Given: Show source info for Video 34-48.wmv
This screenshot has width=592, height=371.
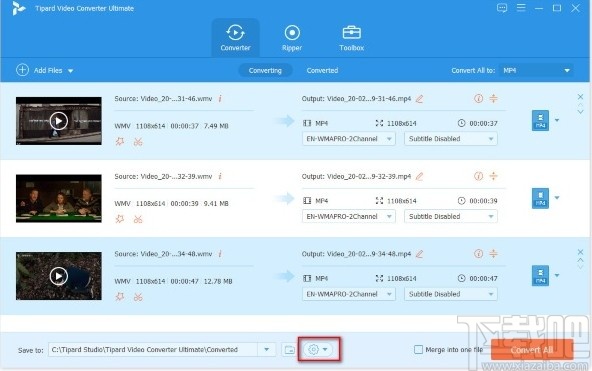Looking at the screenshot, I should pos(220,254).
